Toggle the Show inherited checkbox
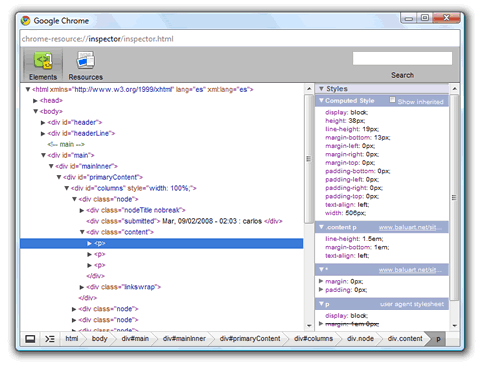Image resolution: width=480 pixels, height=365 pixels. 392,100
